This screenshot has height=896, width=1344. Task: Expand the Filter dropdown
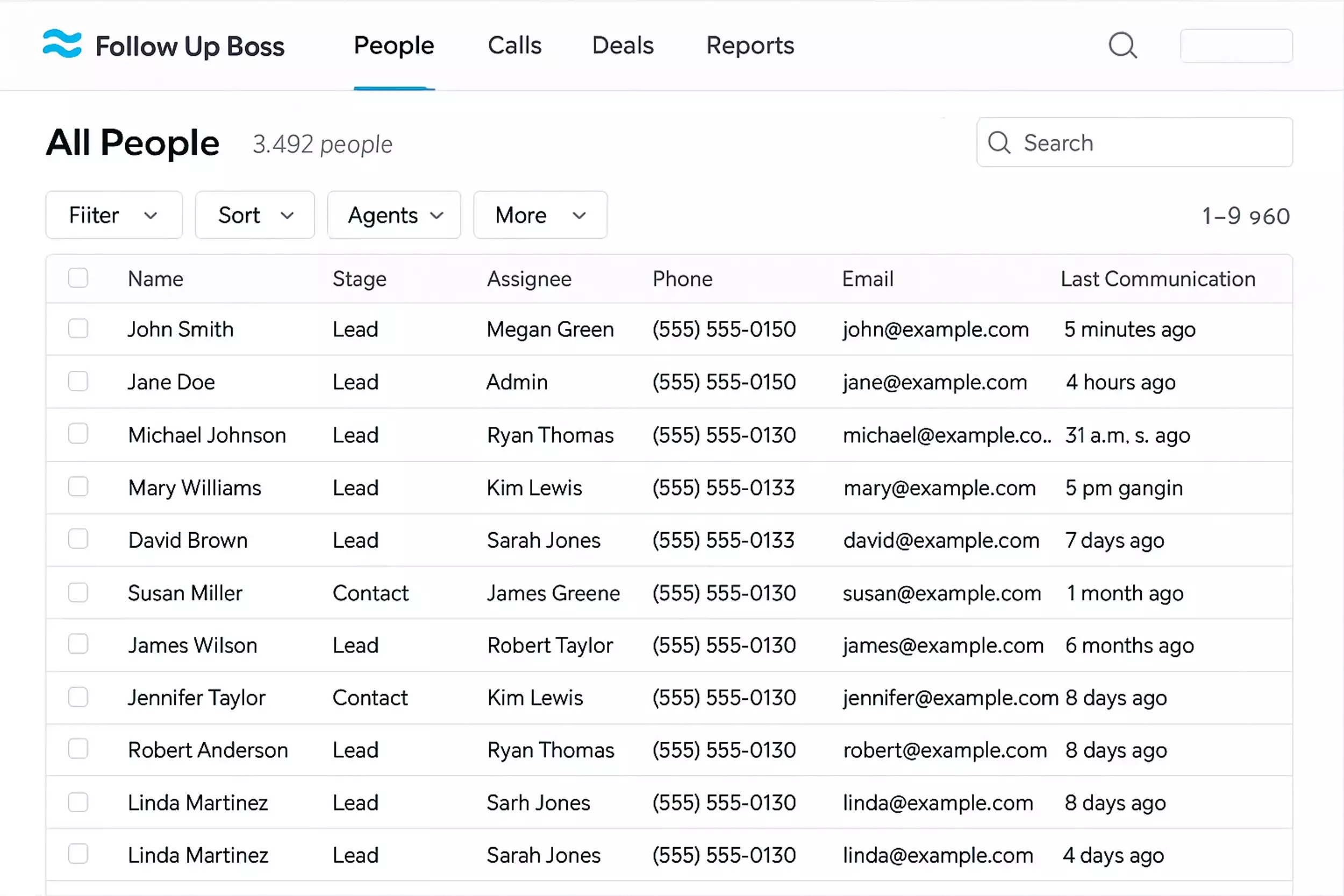coord(114,216)
